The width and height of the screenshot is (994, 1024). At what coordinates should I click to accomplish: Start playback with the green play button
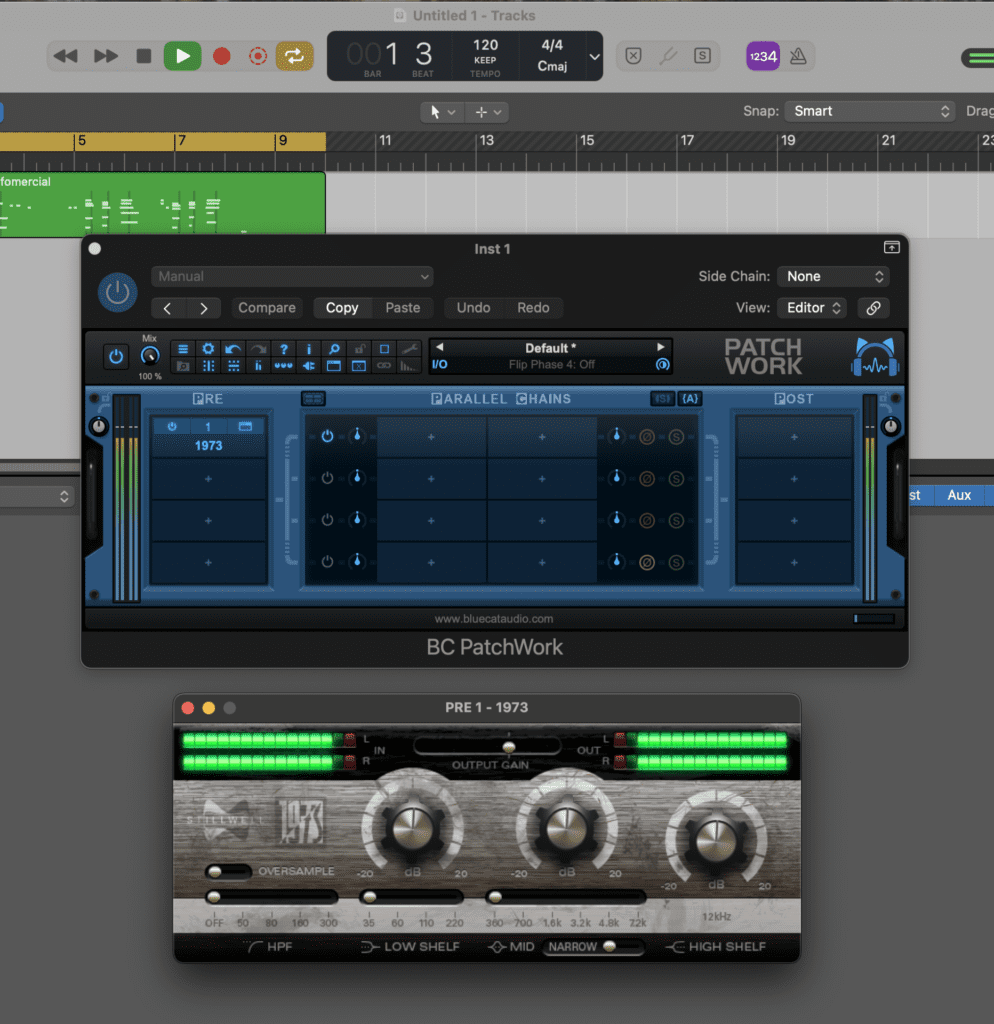coord(182,56)
